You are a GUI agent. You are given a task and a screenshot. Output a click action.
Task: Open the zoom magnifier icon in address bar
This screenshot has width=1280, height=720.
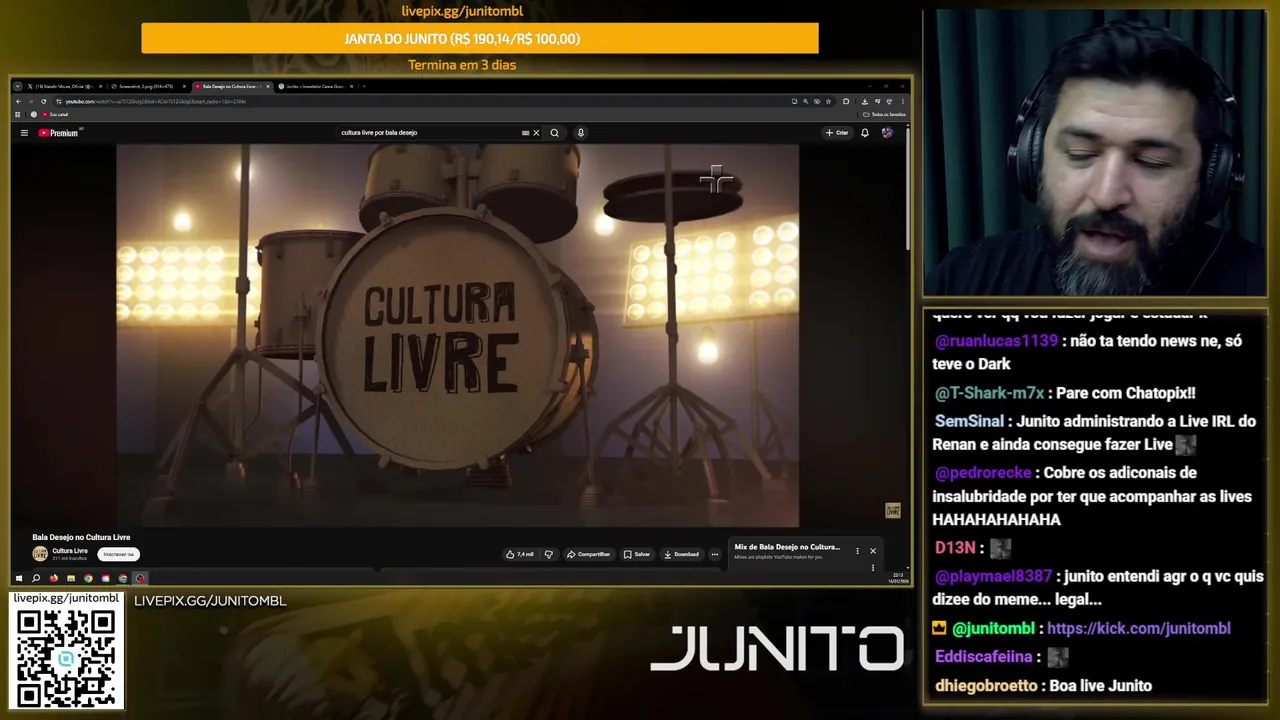806,101
